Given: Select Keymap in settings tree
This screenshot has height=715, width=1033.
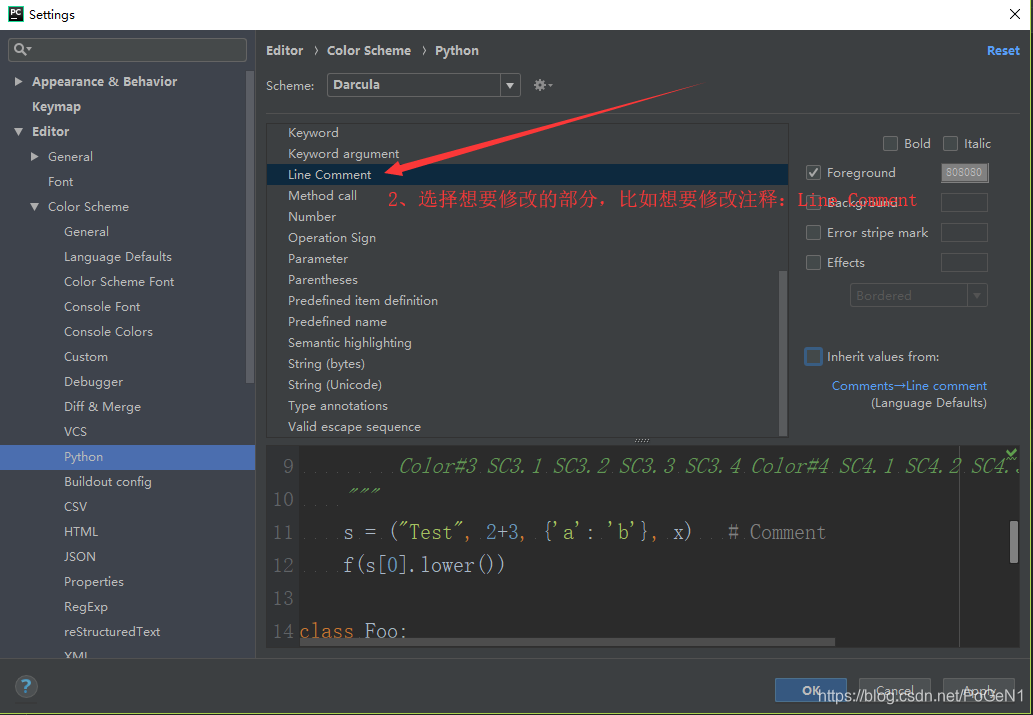Looking at the screenshot, I should coord(57,107).
